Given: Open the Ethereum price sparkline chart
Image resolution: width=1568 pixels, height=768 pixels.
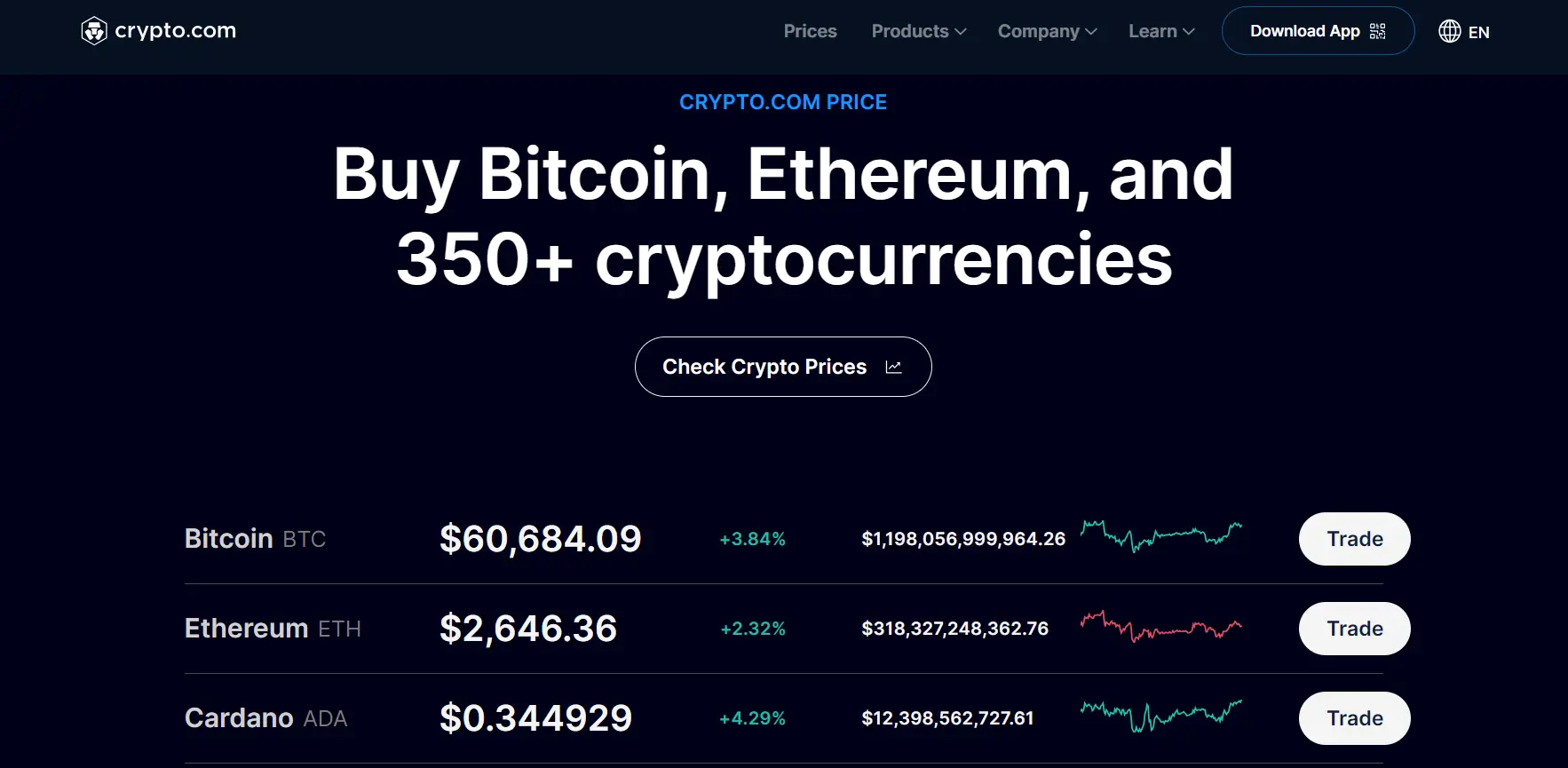Looking at the screenshot, I should pos(1160,626).
